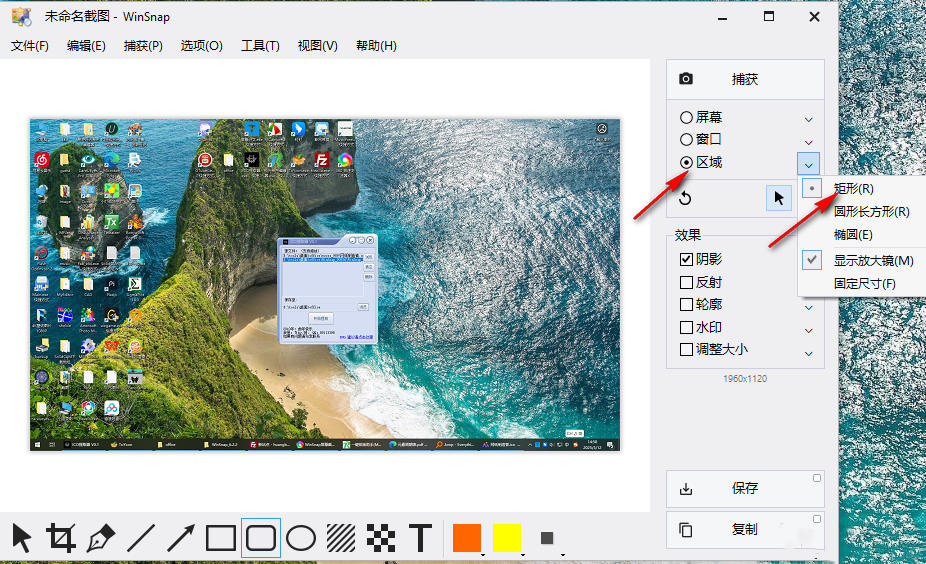Click the Save (保存) button
This screenshot has height=564, width=926.
(x=745, y=488)
